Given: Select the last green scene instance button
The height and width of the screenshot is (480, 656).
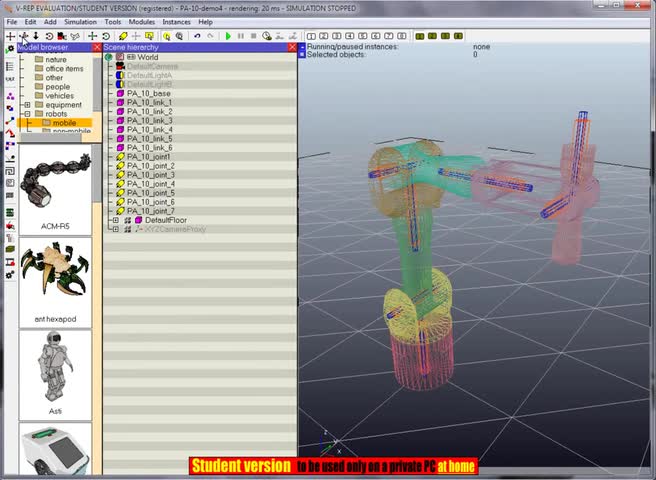Looking at the screenshot, I should click(459, 36).
